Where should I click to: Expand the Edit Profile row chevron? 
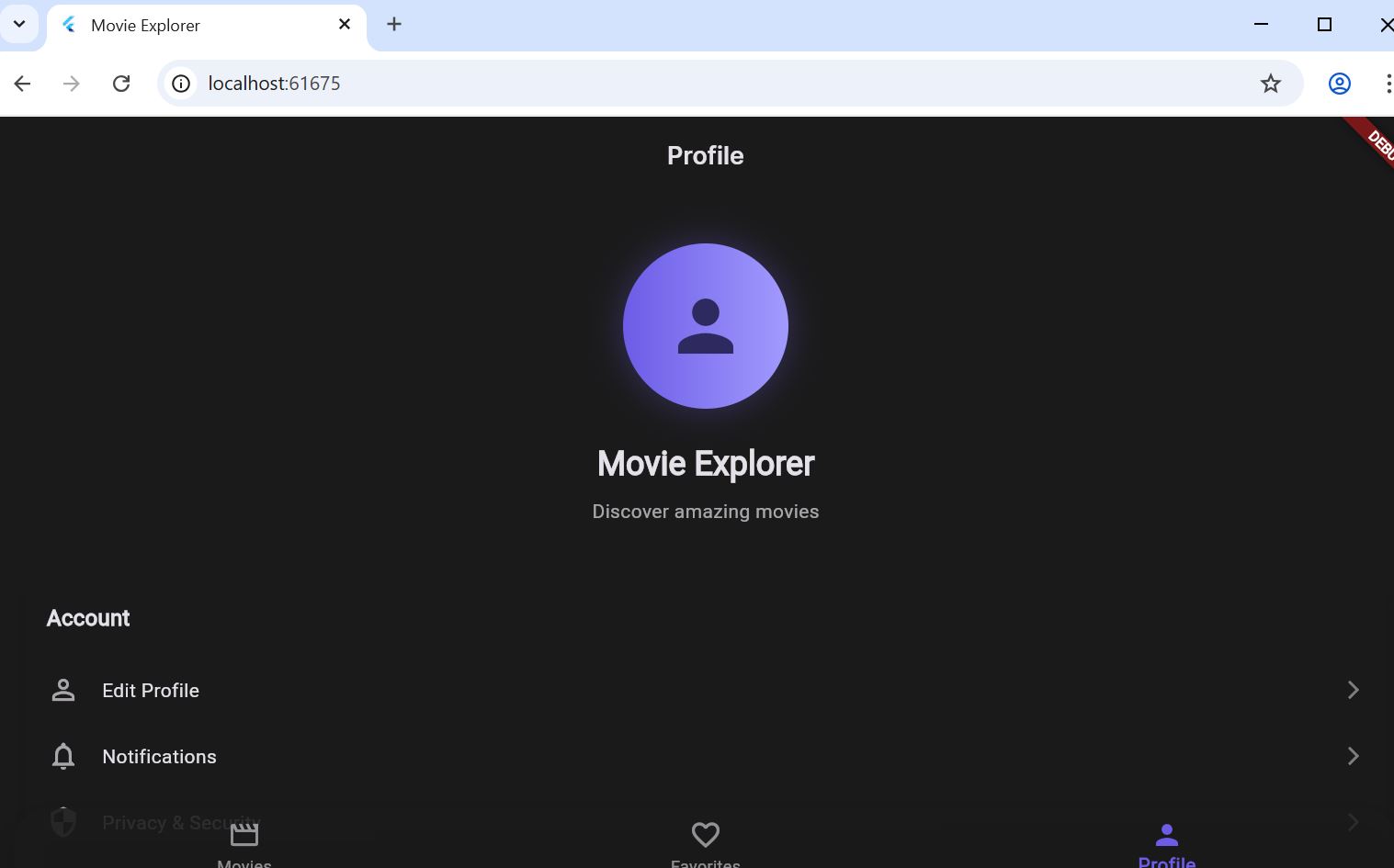coord(1352,689)
